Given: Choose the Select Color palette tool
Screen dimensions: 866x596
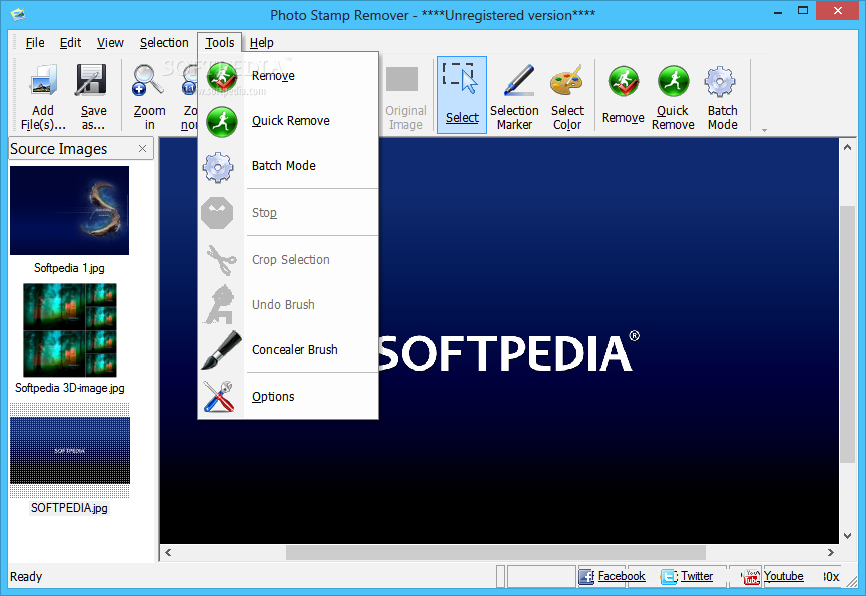Looking at the screenshot, I should pos(567,95).
